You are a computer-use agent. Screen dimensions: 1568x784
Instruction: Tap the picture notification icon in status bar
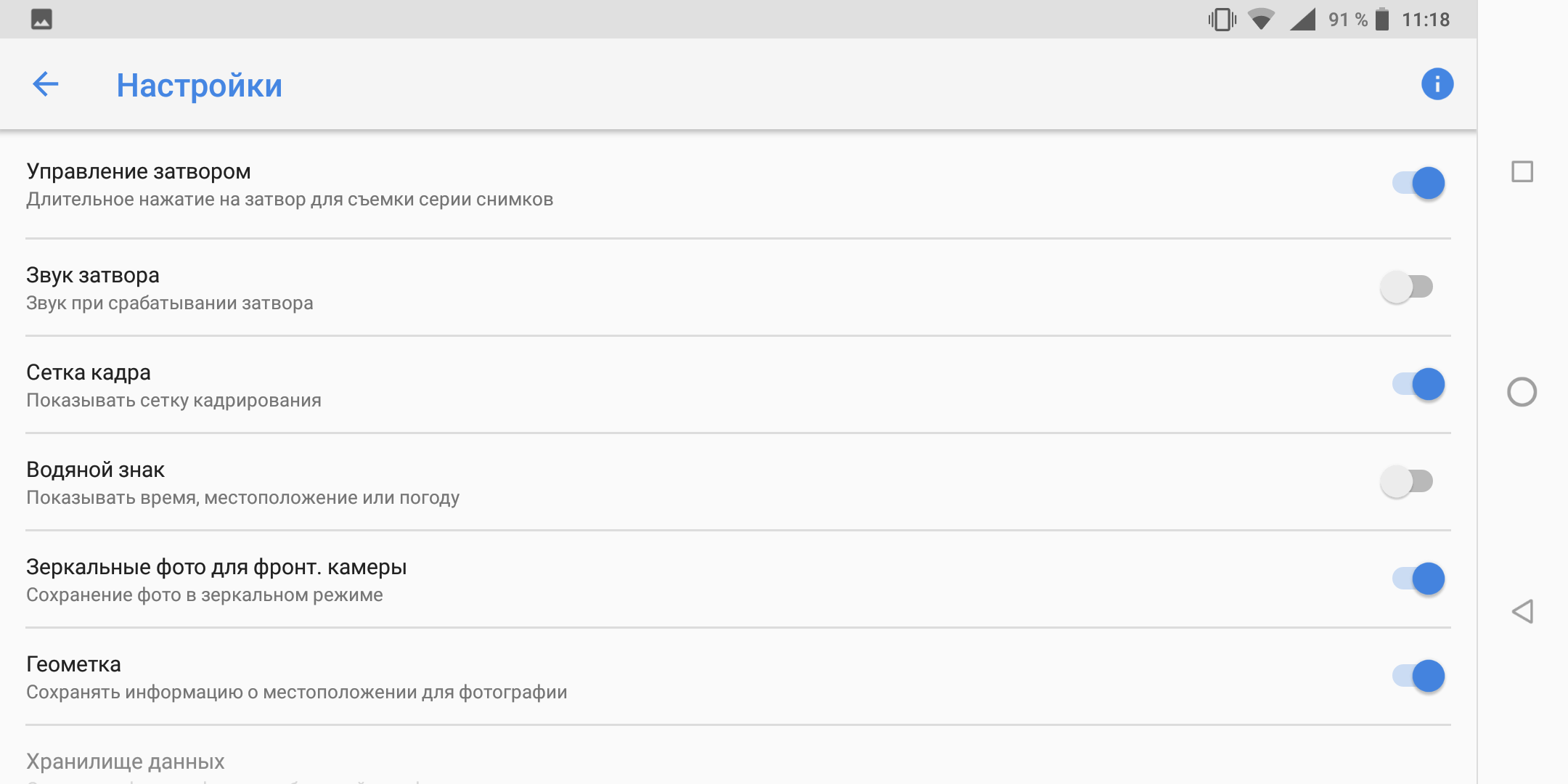(41, 20)
